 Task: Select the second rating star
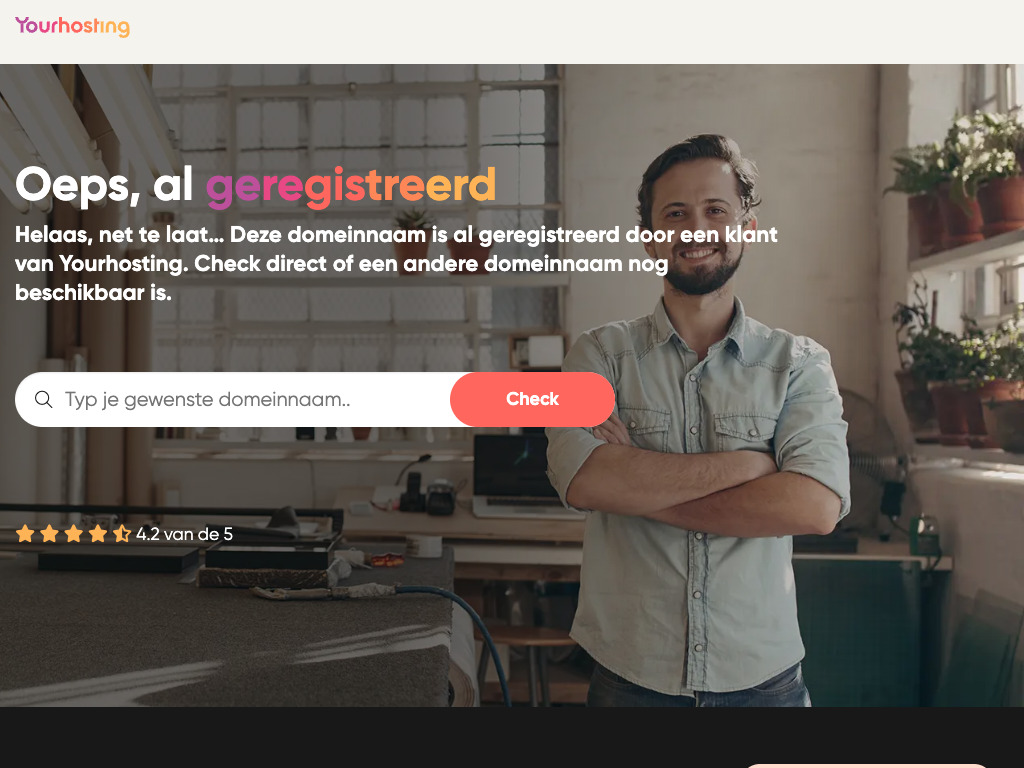50,534
